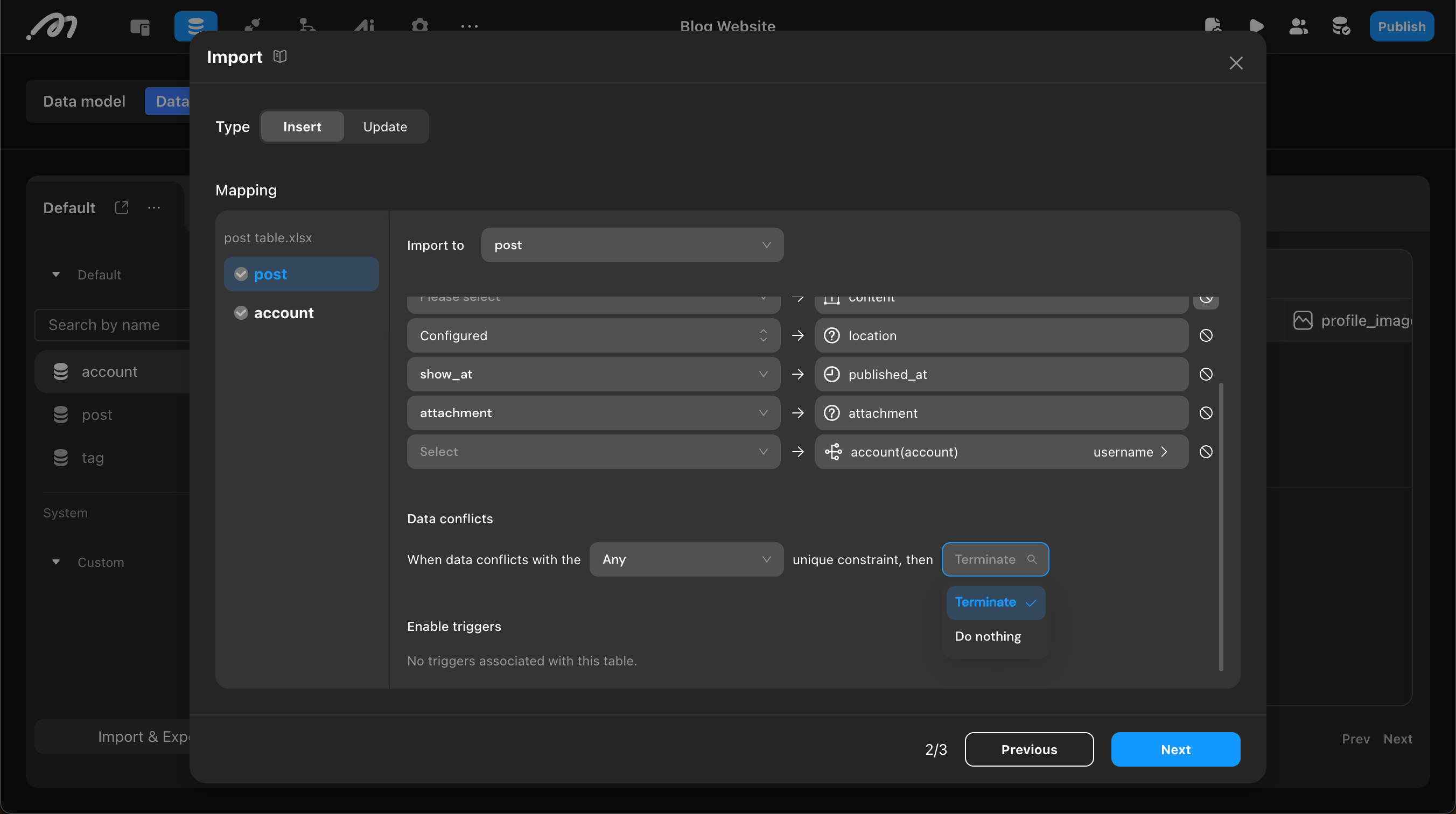Open the Any unique constraint dropdown

[686, 559]
